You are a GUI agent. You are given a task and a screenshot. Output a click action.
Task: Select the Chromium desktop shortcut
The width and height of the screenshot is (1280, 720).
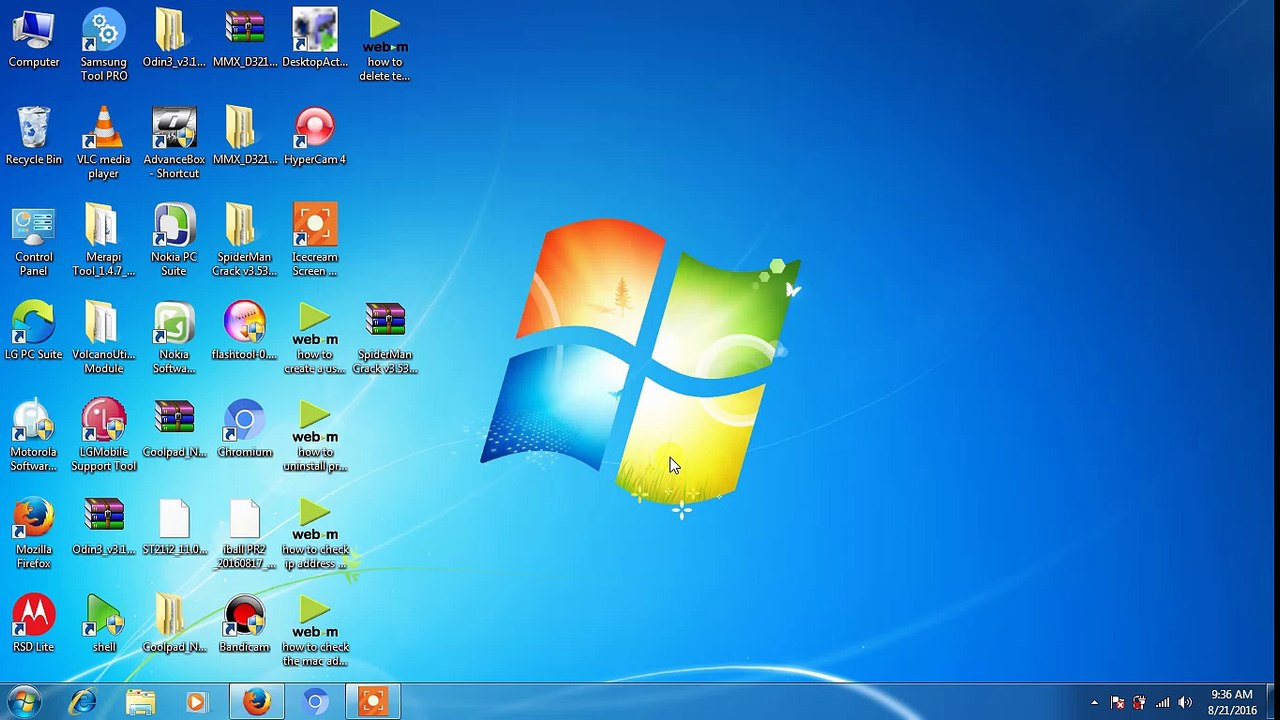tap(245, 429)
